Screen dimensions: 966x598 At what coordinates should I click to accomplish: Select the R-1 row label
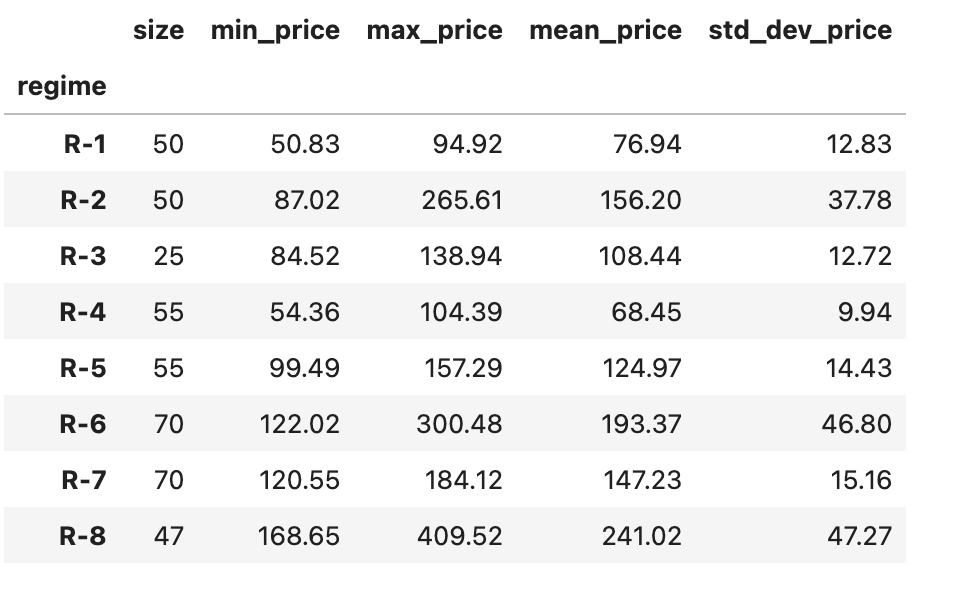click(85, 144)
